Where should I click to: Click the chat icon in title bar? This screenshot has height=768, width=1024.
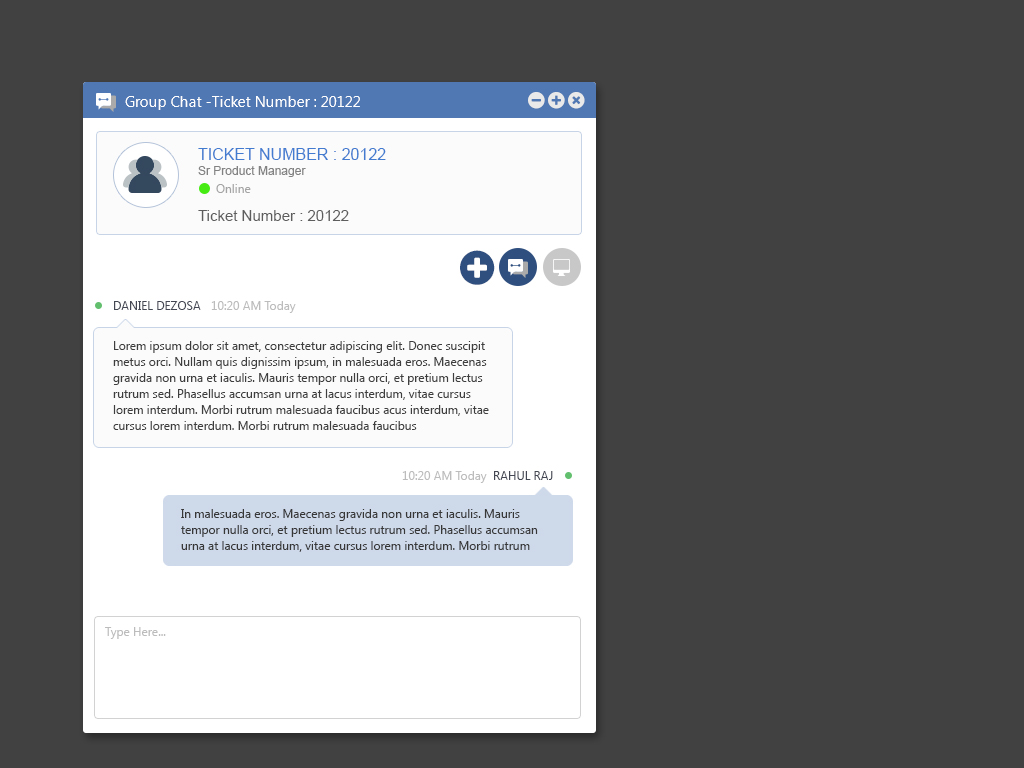pyautogui.click(x=105, y=101)
